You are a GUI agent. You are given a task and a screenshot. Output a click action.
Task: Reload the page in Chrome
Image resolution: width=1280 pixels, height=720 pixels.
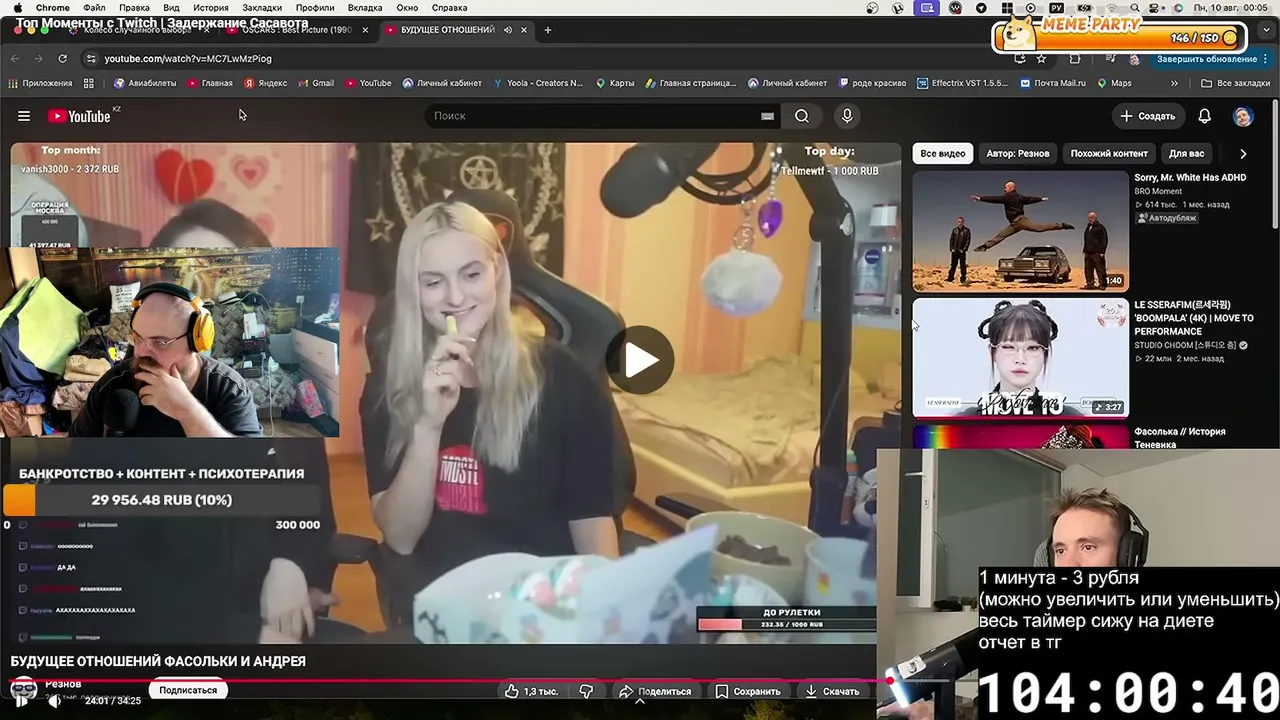click(63, 59)
